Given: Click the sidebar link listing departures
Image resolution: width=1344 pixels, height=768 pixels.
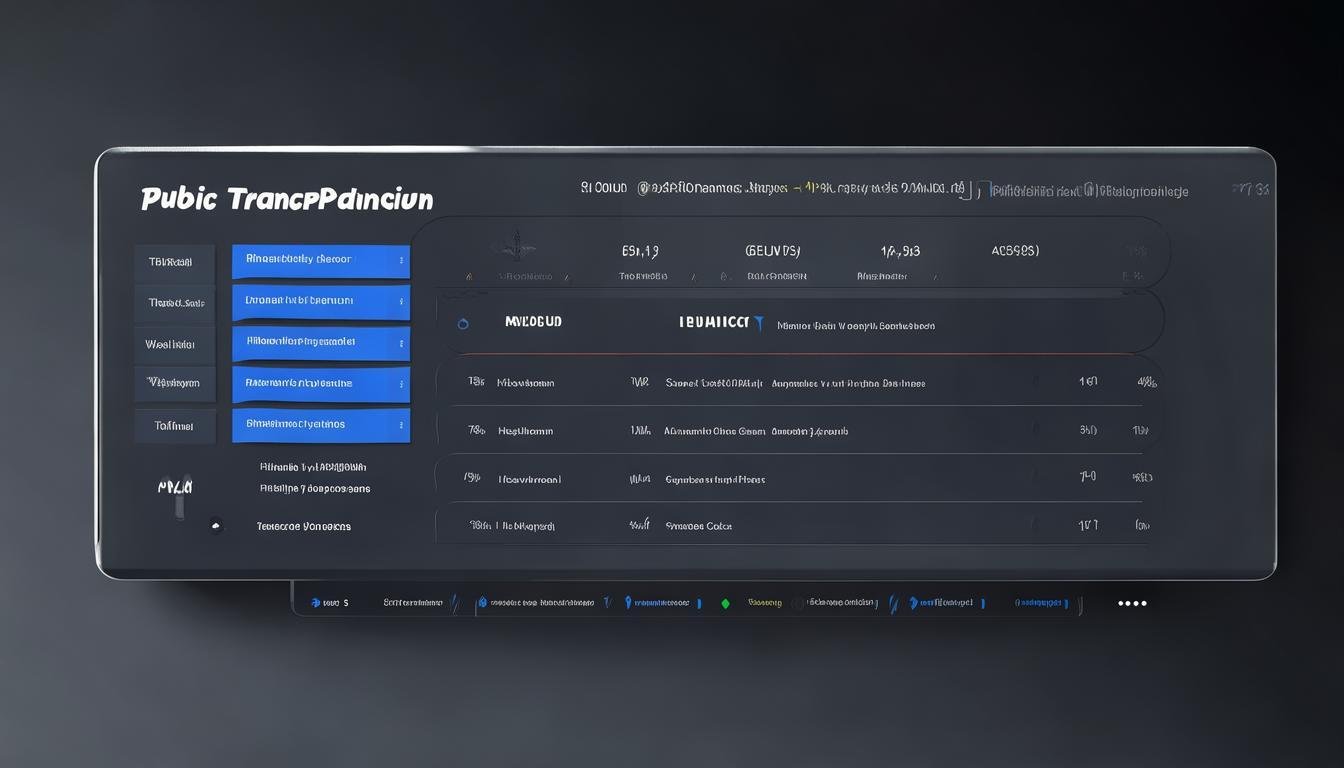Looking at the screenshot, I should pyautogui.click(x=311, y=488).
